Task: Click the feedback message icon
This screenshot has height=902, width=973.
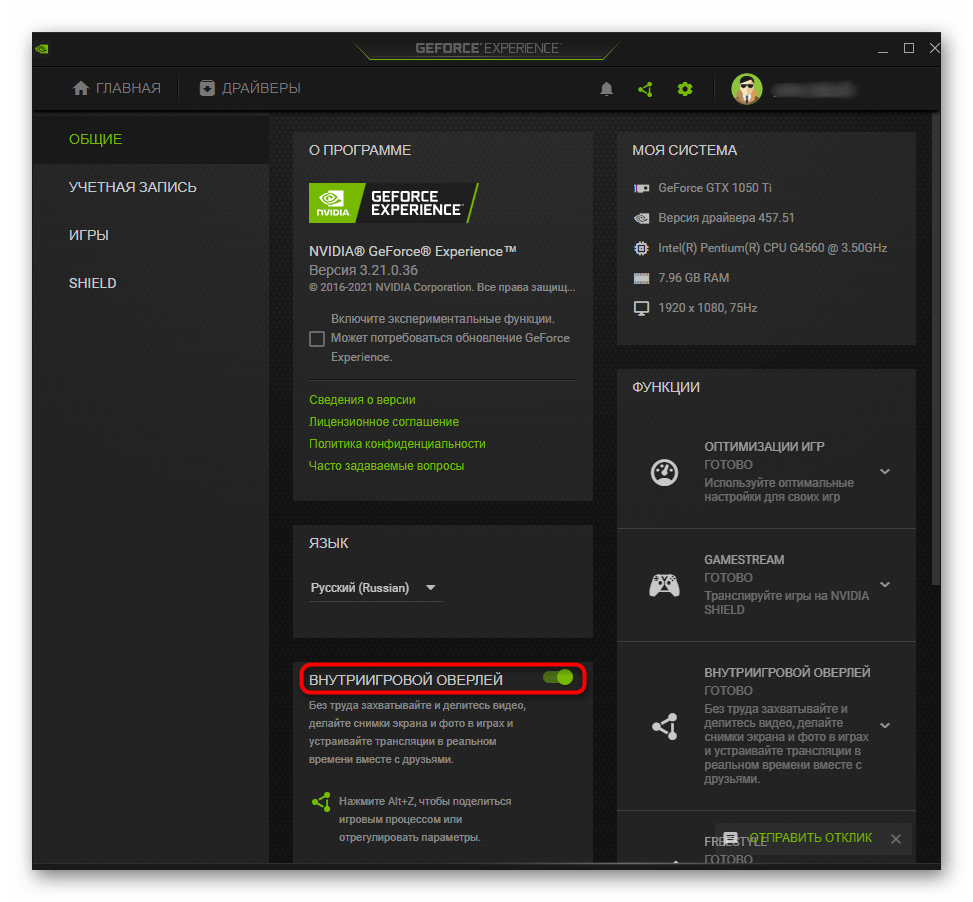Action: [x=731, y=837]
